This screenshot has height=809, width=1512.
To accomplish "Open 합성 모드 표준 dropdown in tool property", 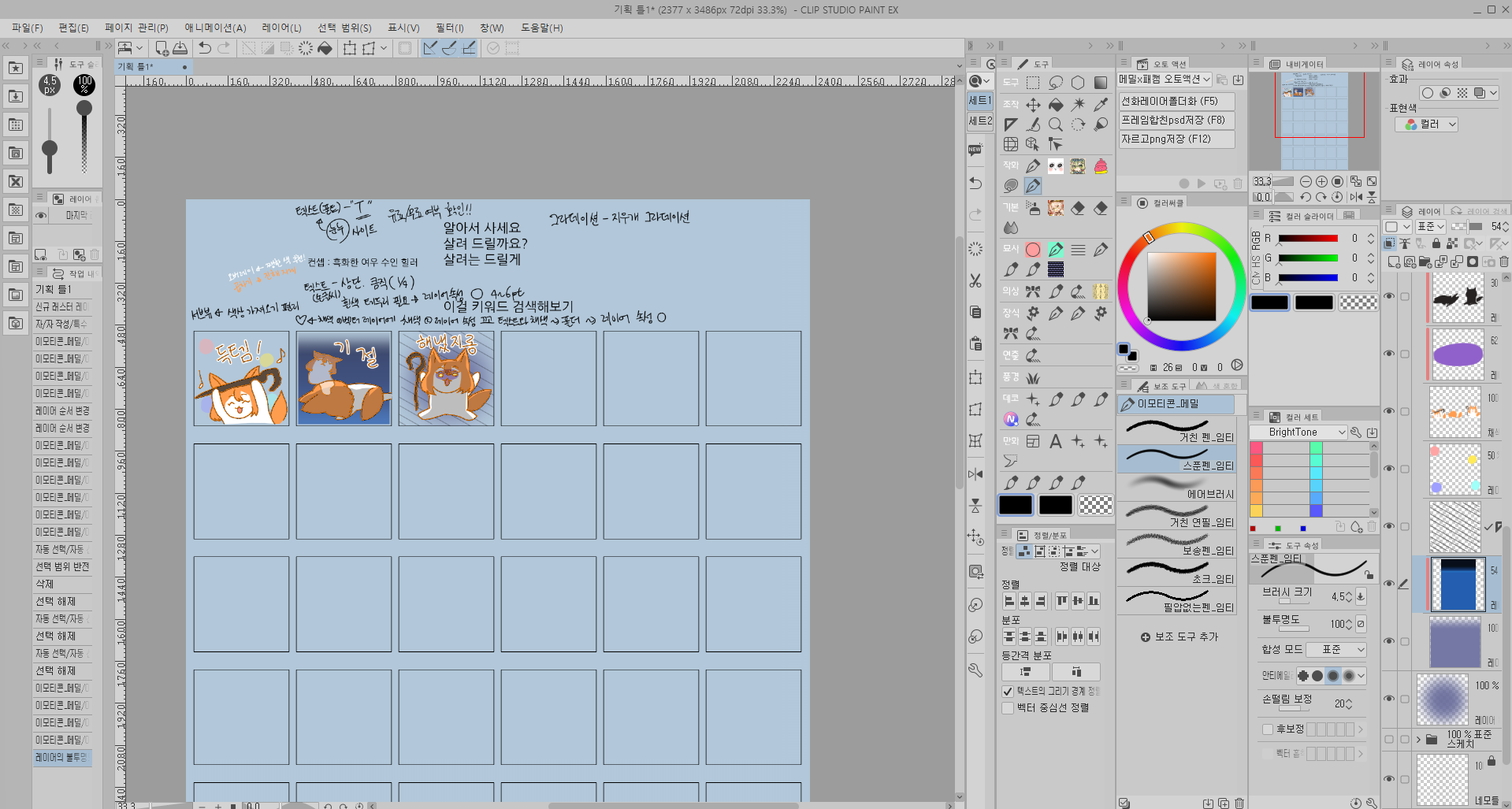I will [1336, 650].
